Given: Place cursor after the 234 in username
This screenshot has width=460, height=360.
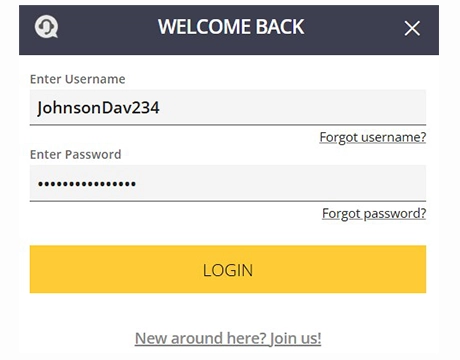Looking at the screenshot, I should click(160, 108).
